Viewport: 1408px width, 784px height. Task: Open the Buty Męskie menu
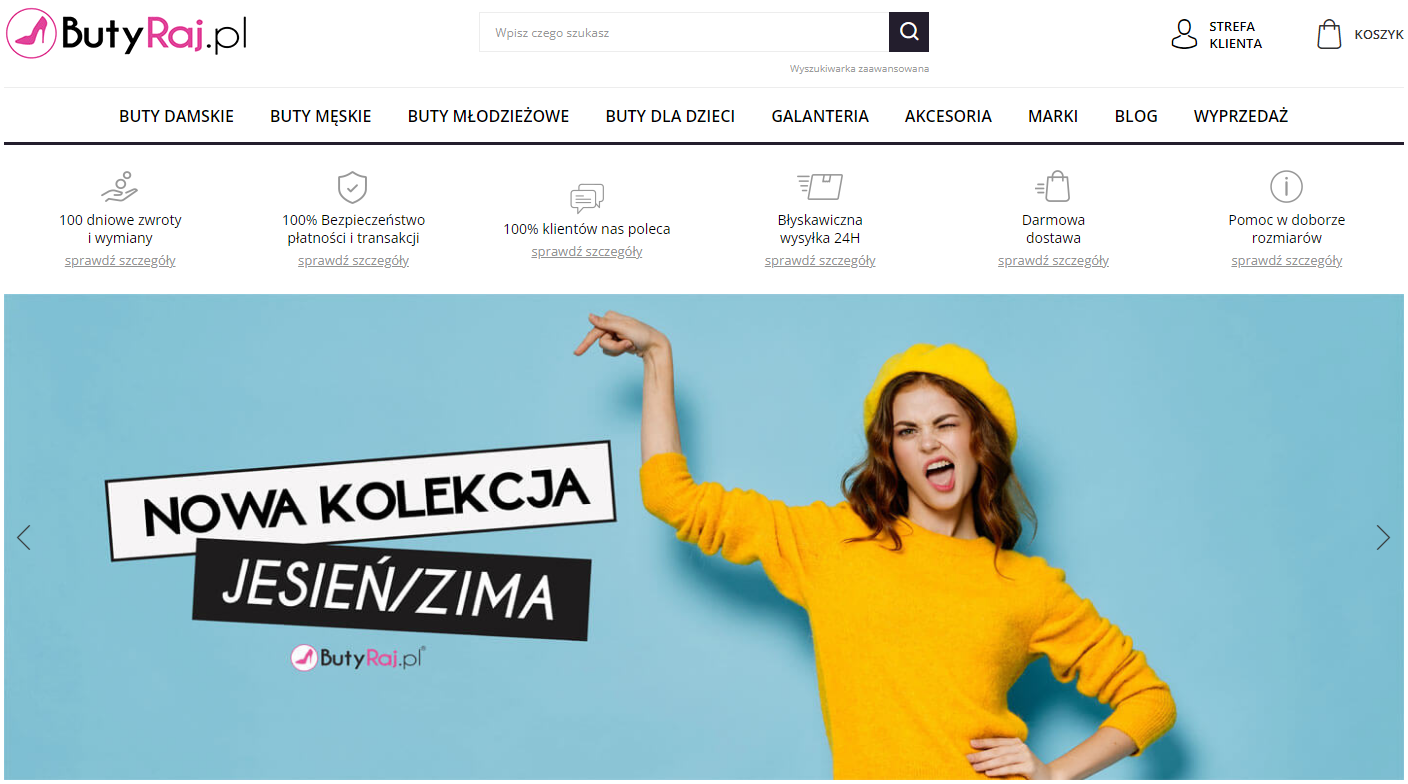(320, 116)
